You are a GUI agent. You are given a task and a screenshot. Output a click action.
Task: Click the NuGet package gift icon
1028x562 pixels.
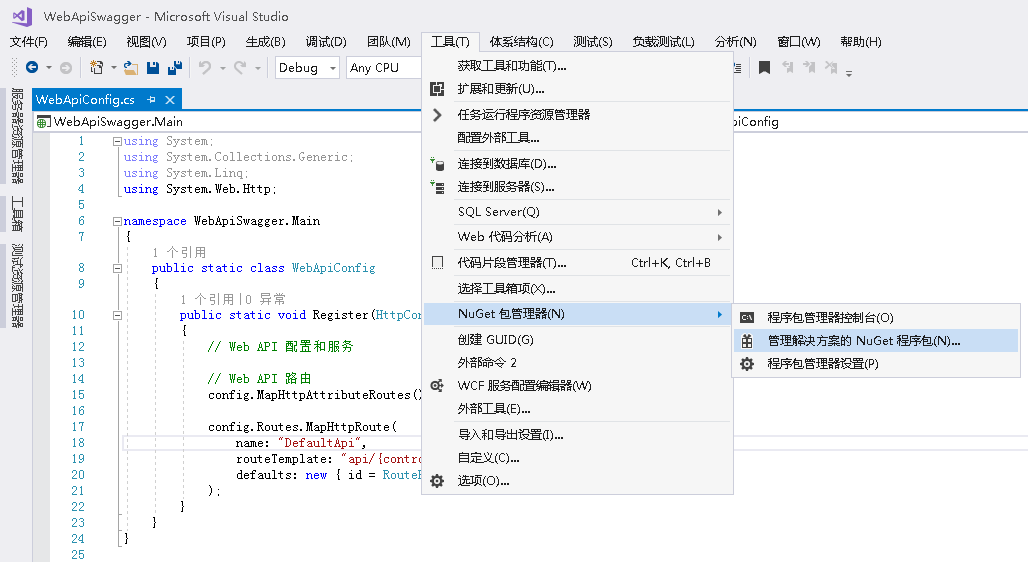click(747, 341)
